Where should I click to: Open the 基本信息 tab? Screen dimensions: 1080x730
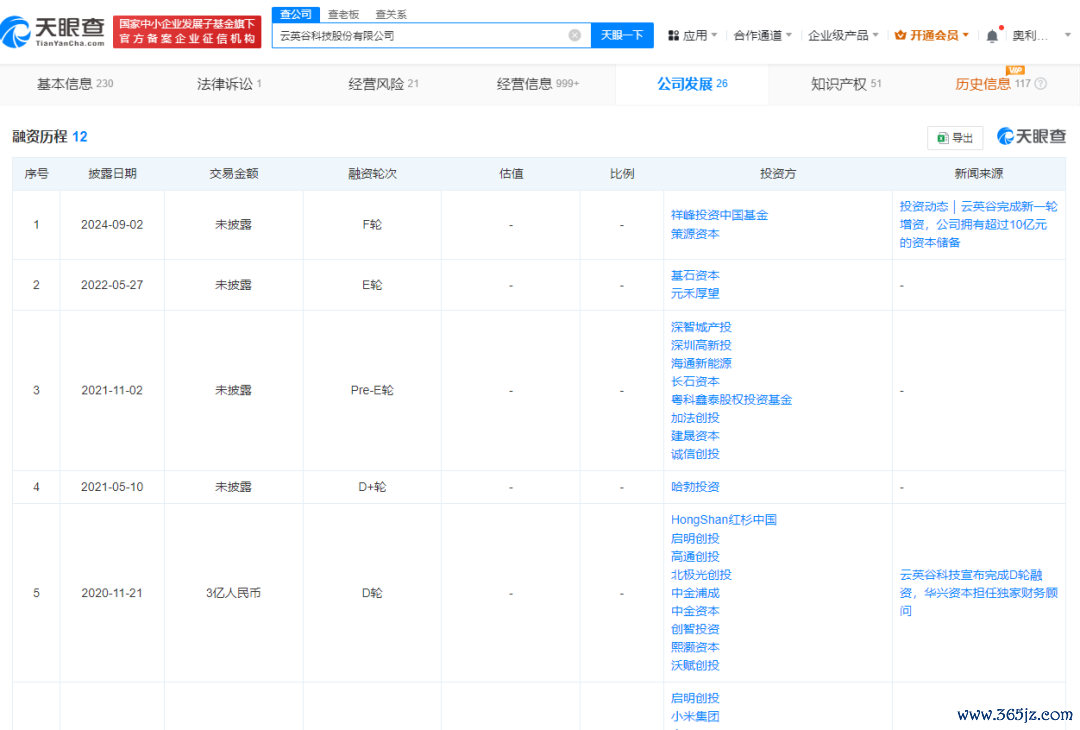click(x=74, y=84)
